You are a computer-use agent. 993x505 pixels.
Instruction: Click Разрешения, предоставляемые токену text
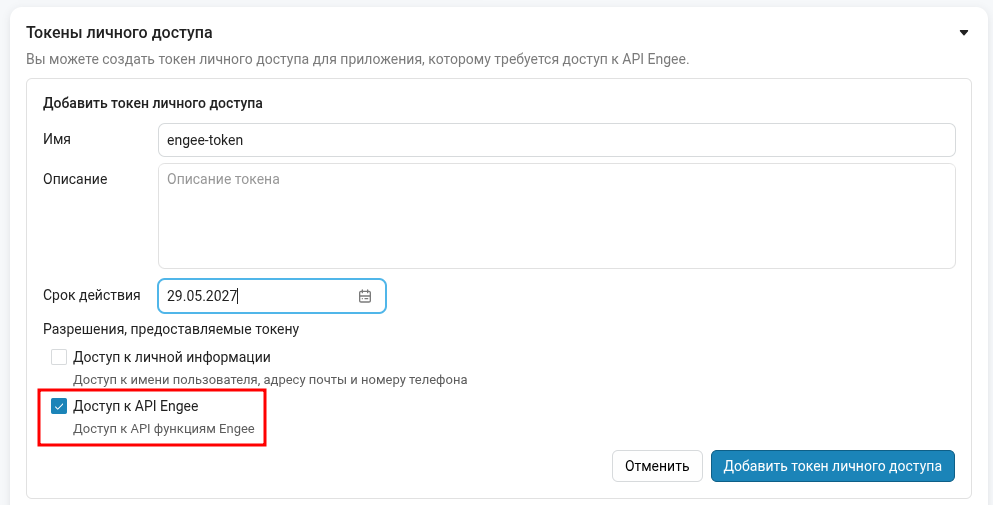pyautogui.click(x=171, y=329)
